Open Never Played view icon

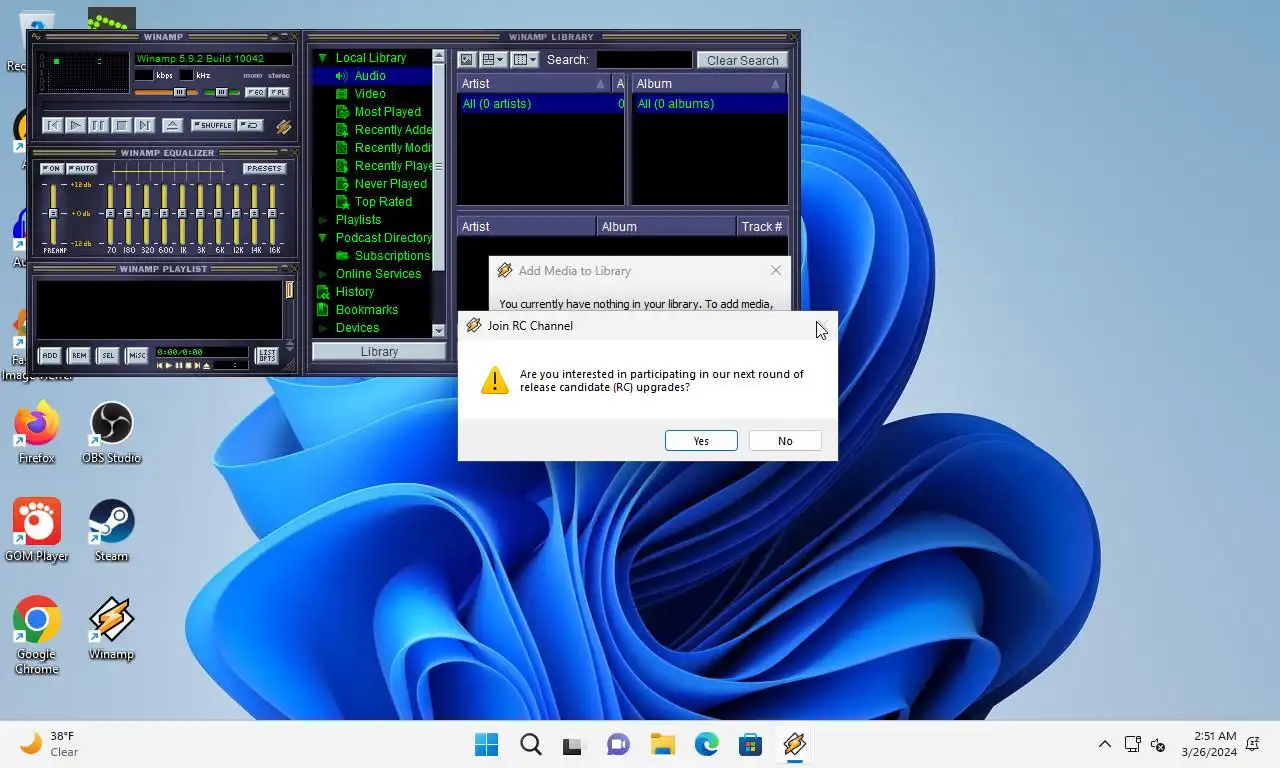[342, 184]
